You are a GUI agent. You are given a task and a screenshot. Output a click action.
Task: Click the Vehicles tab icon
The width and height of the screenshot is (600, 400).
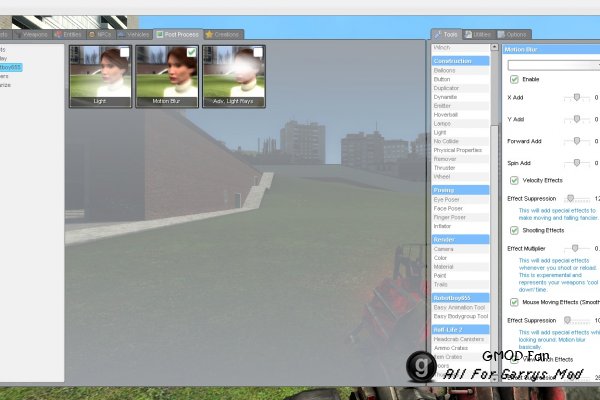(x=121, y=34)
